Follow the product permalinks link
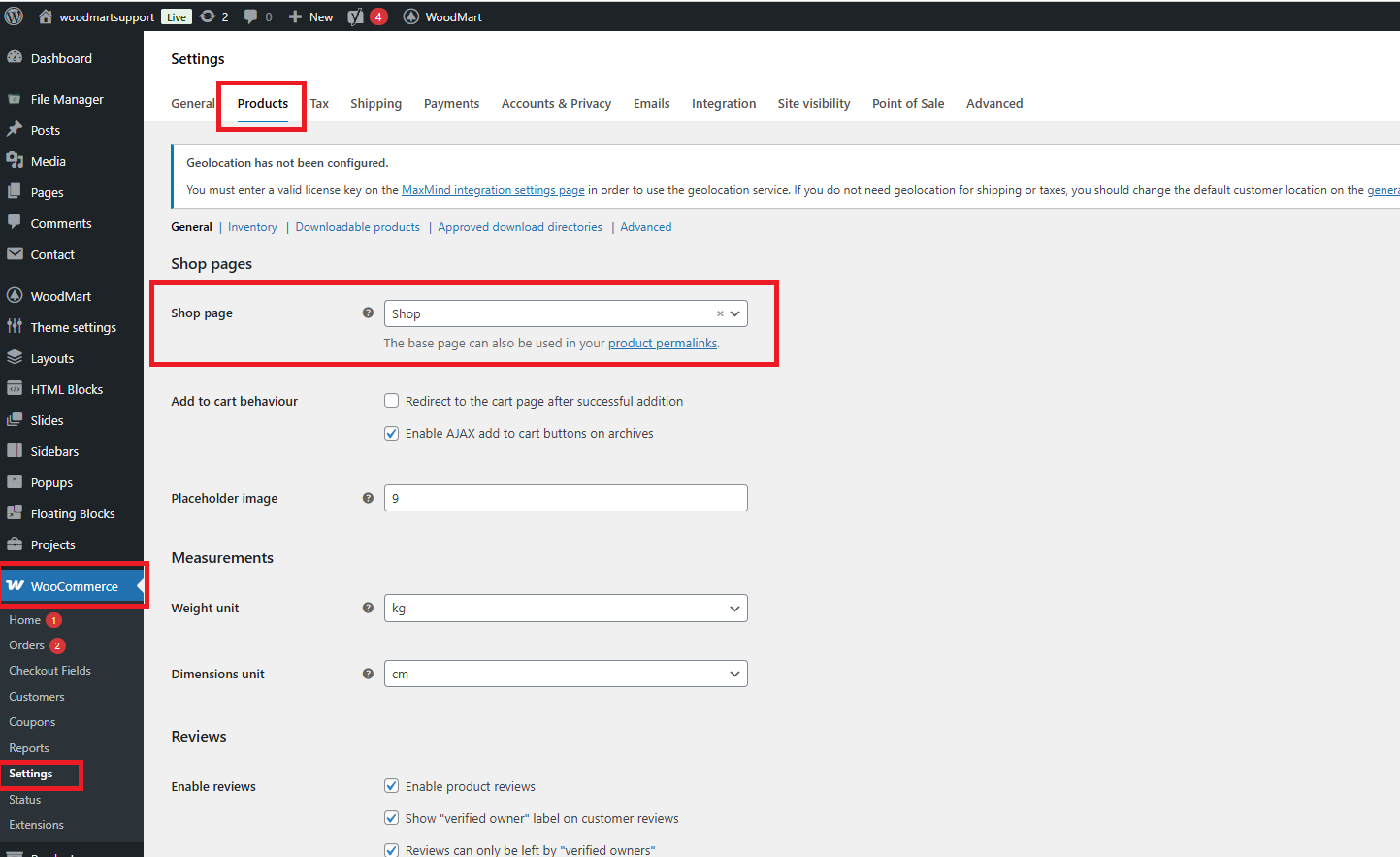Viewport: 1400px width, 857px height. [663, 343]
